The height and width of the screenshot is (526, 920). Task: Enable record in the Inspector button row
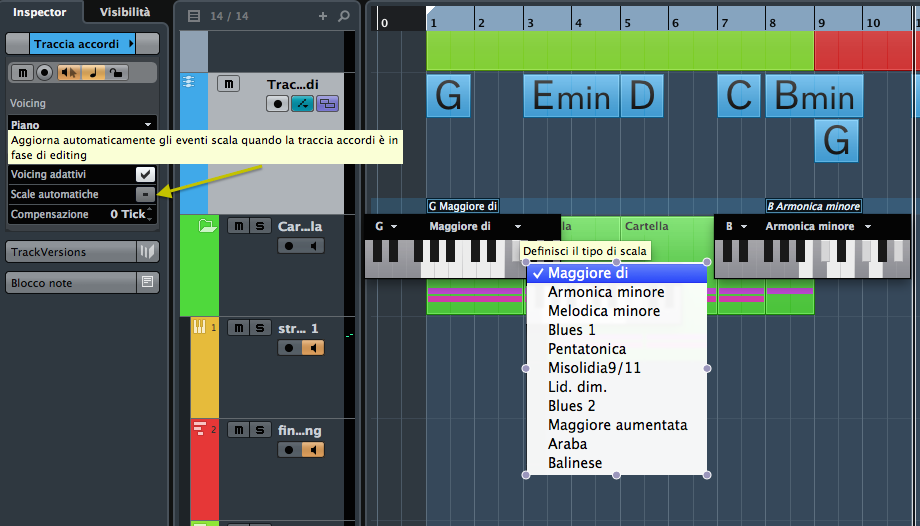tap(45, 73)
